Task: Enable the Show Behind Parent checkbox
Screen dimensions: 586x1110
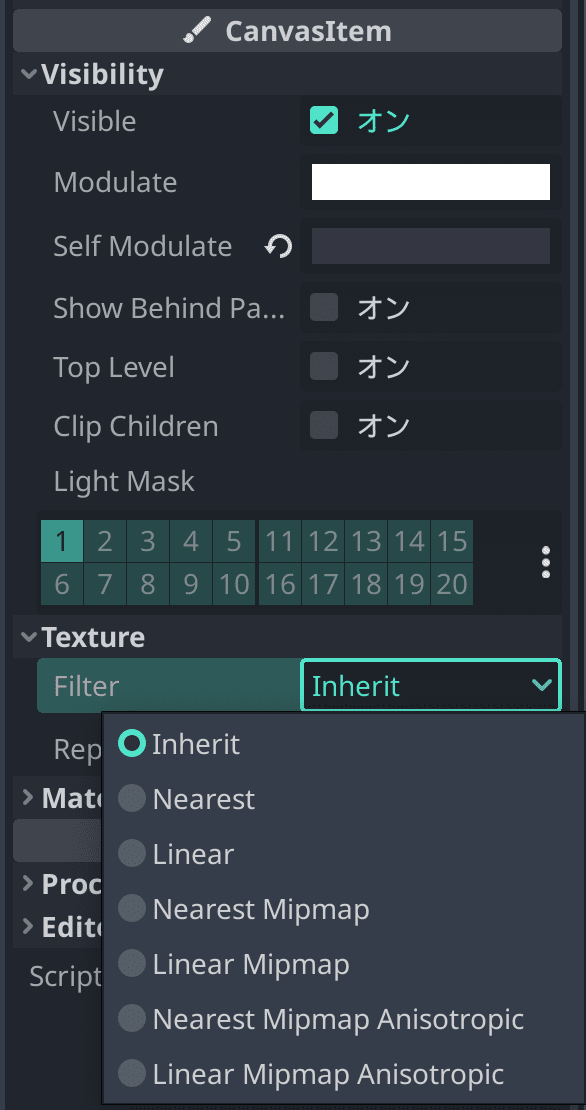Action: (324, 307)
